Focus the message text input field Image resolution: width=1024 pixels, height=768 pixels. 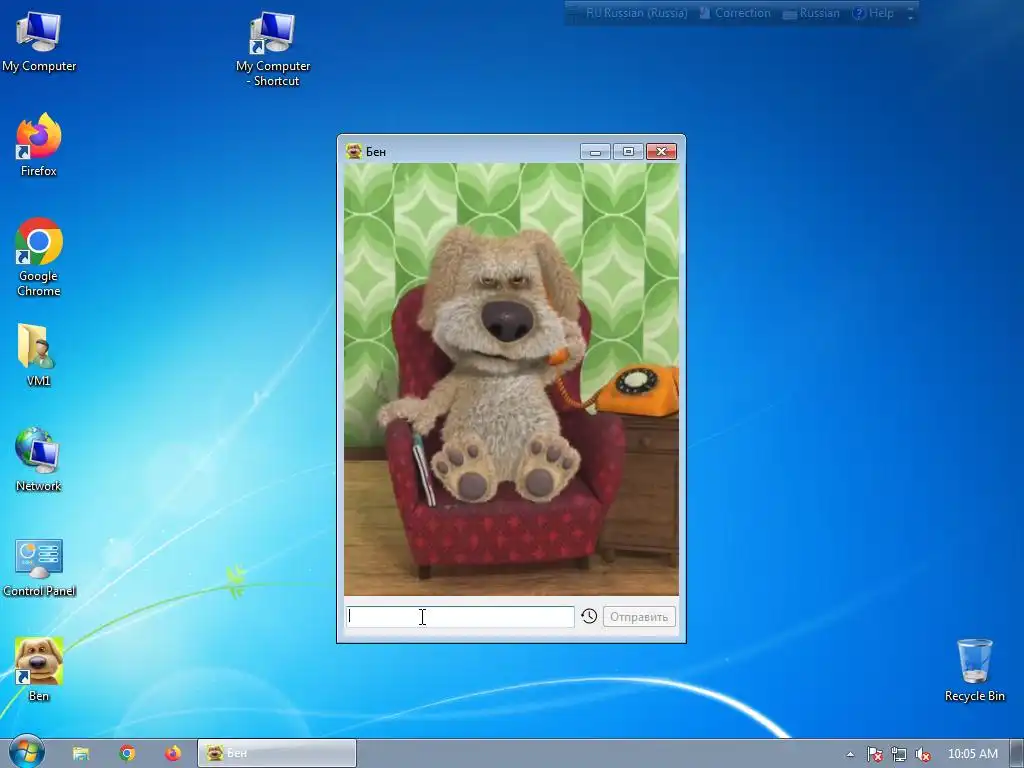pos(460,616)
